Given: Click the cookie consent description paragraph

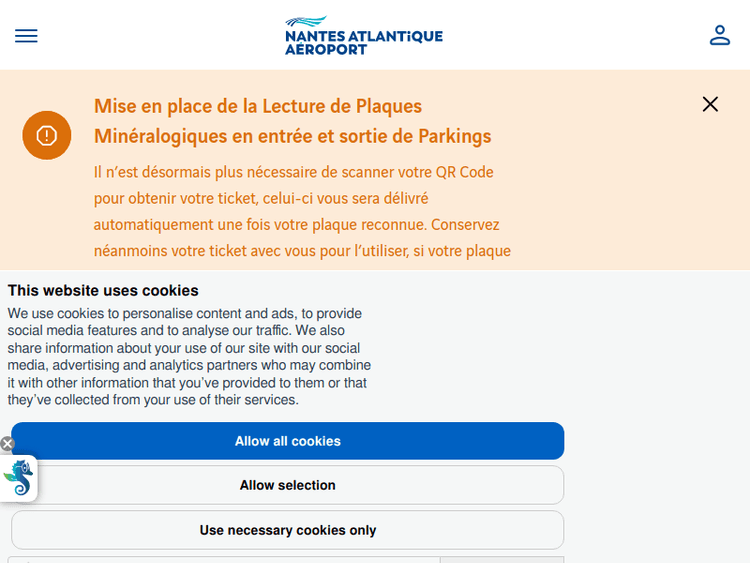Looking at the screenshot, I should click(190, 356).
